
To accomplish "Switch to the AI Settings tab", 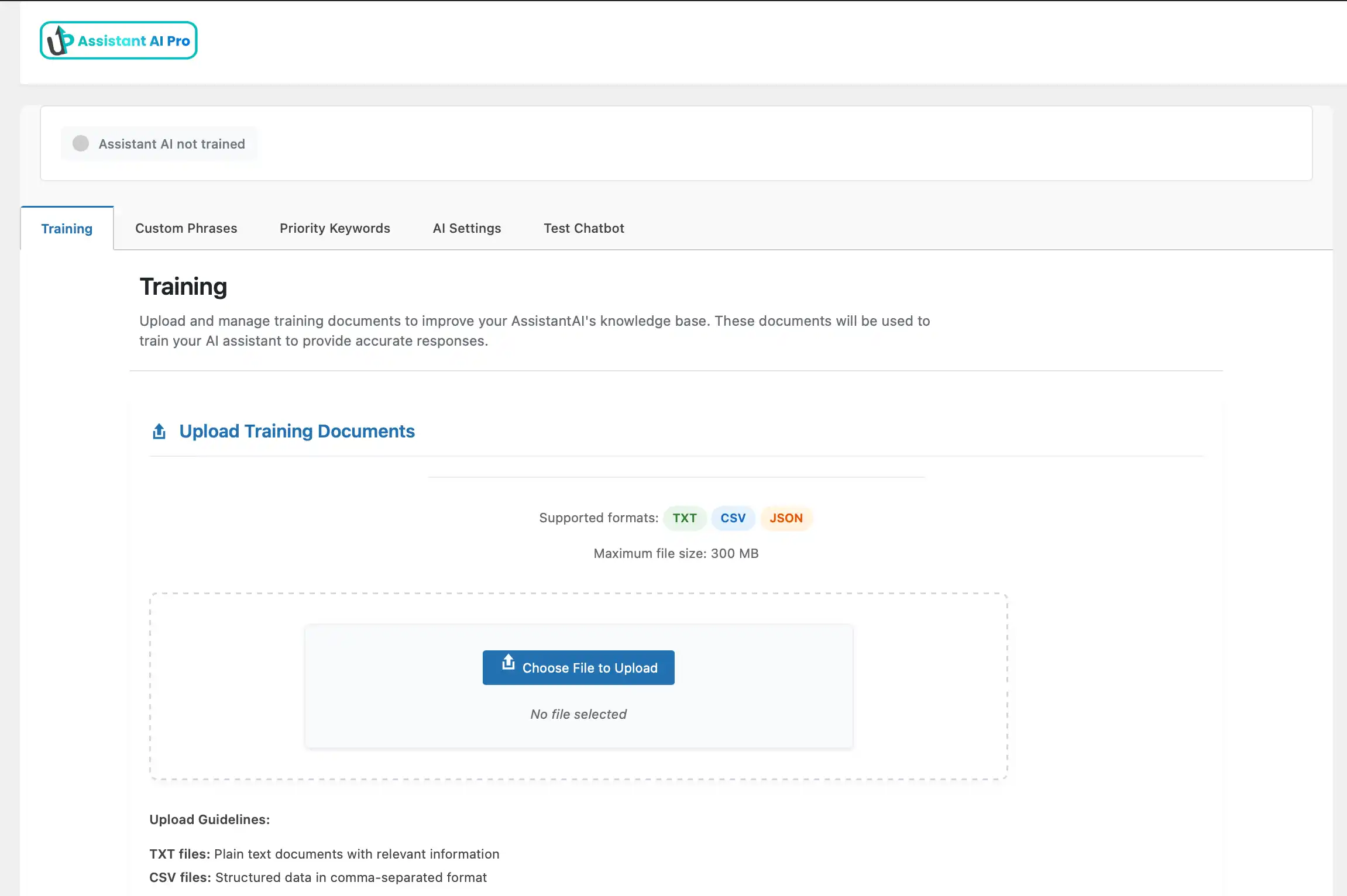I will point(466,228).
